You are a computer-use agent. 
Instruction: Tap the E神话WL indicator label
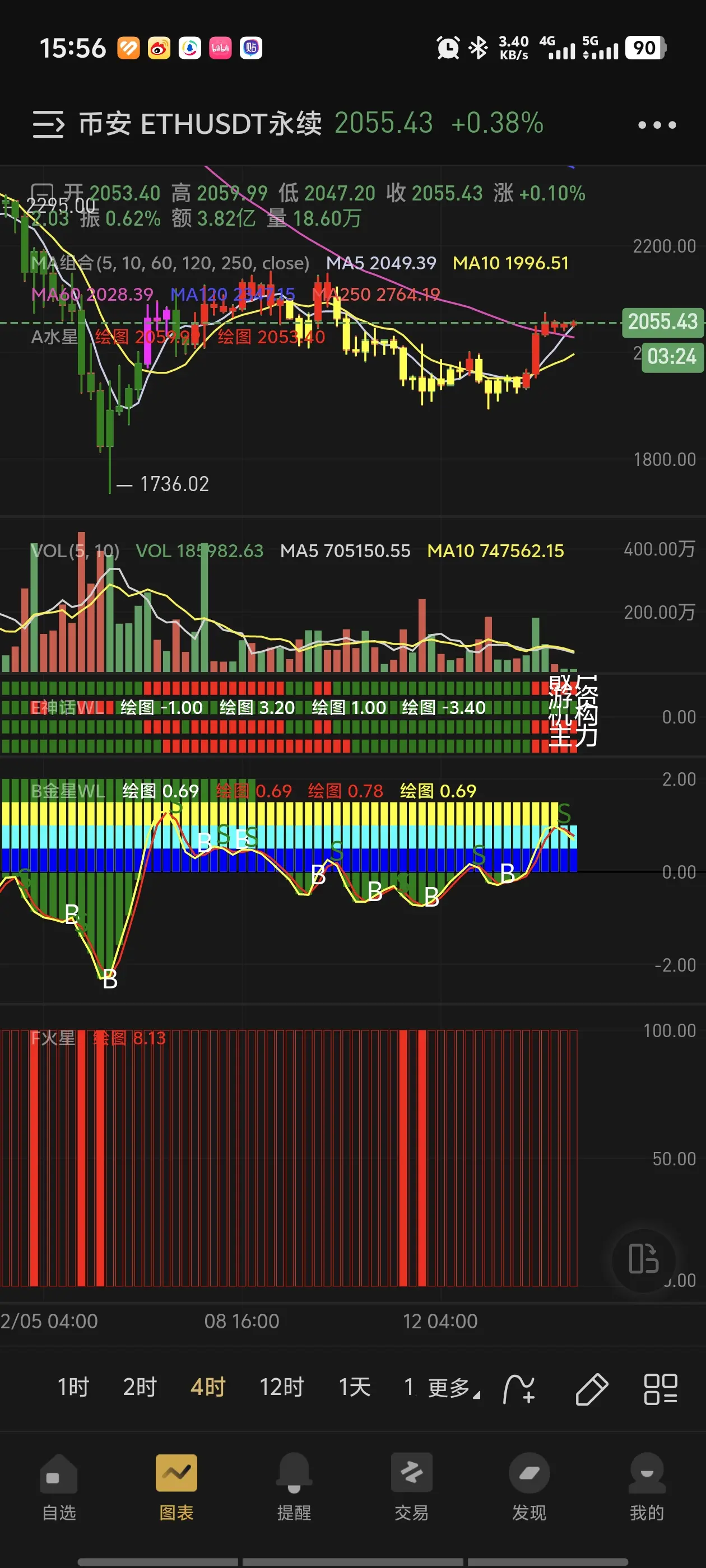coord(67,707)
